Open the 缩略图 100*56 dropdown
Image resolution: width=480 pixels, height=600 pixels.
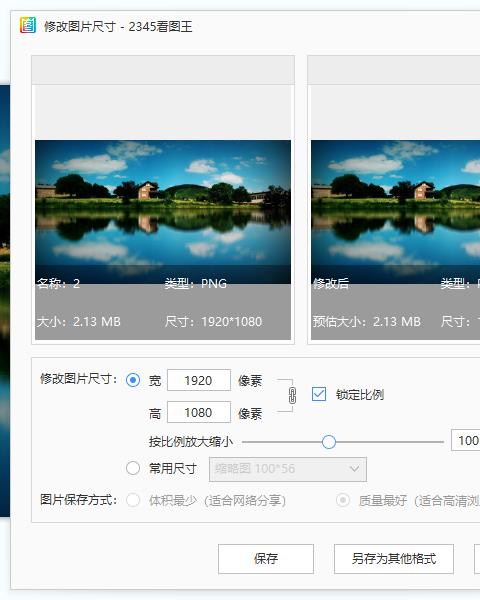(x=288, y=469)
